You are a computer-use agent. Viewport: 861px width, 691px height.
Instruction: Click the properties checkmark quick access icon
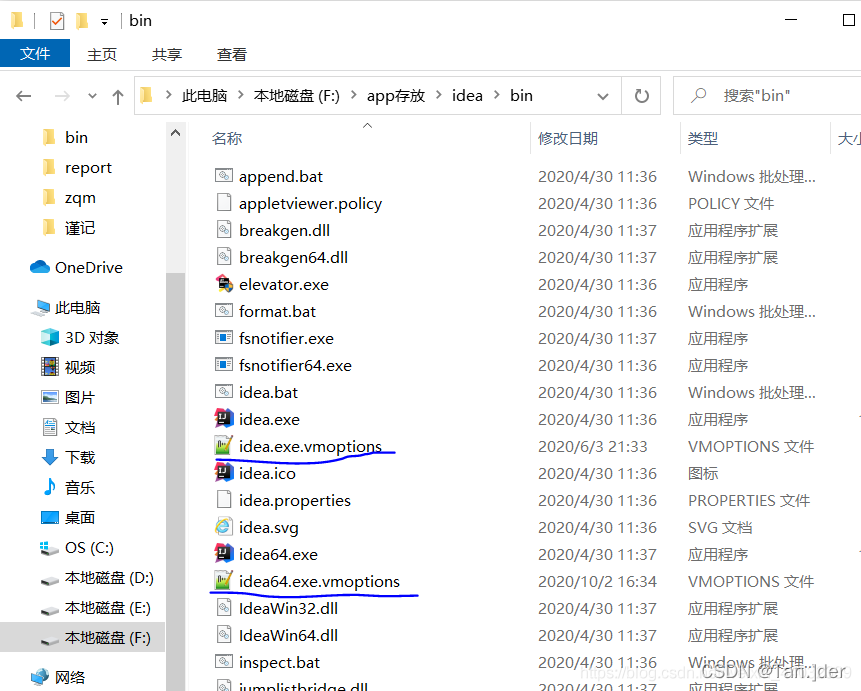coord(57,21)
